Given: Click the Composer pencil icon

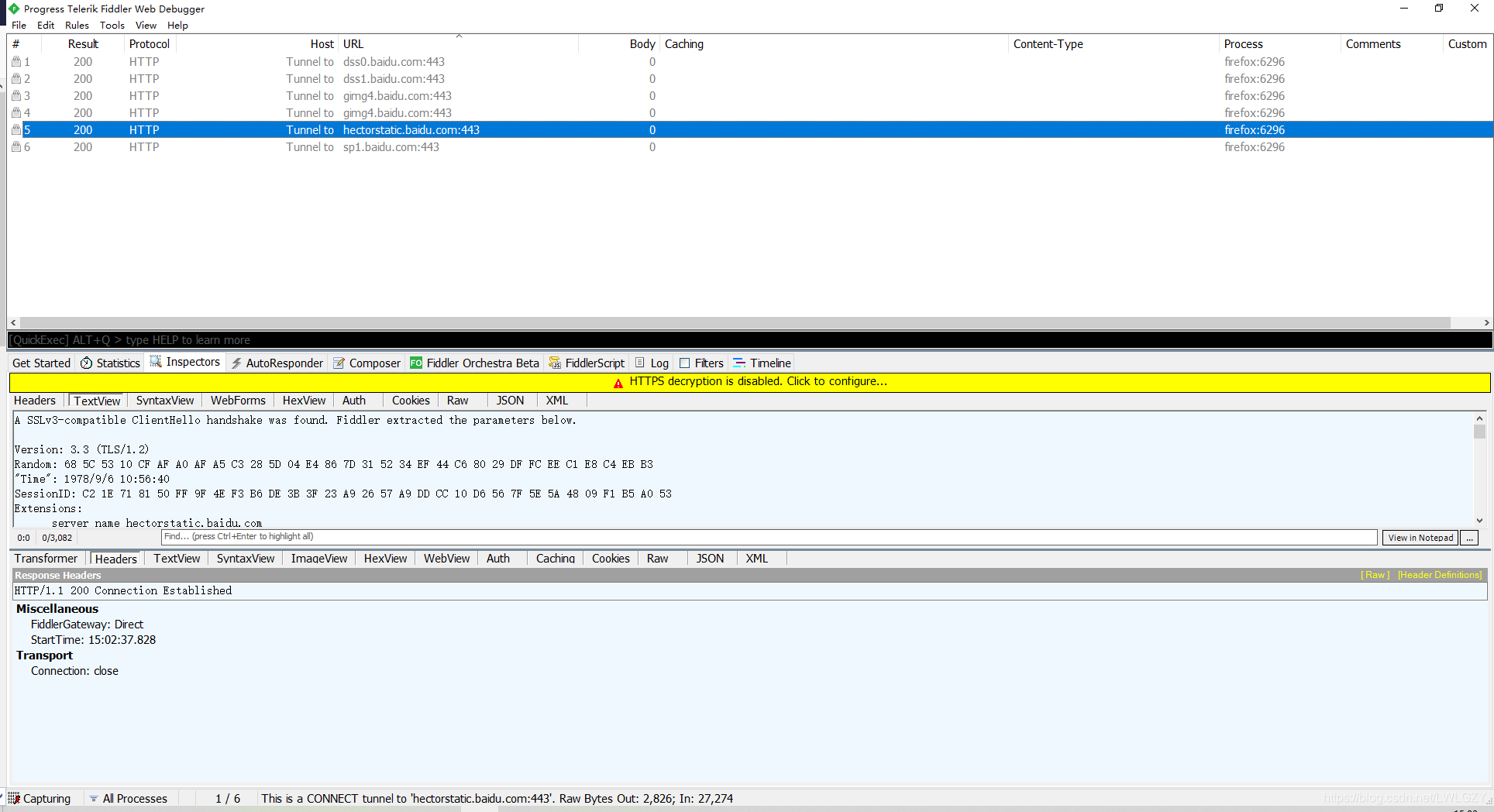Looking at the screenshot, I should 339,363.
